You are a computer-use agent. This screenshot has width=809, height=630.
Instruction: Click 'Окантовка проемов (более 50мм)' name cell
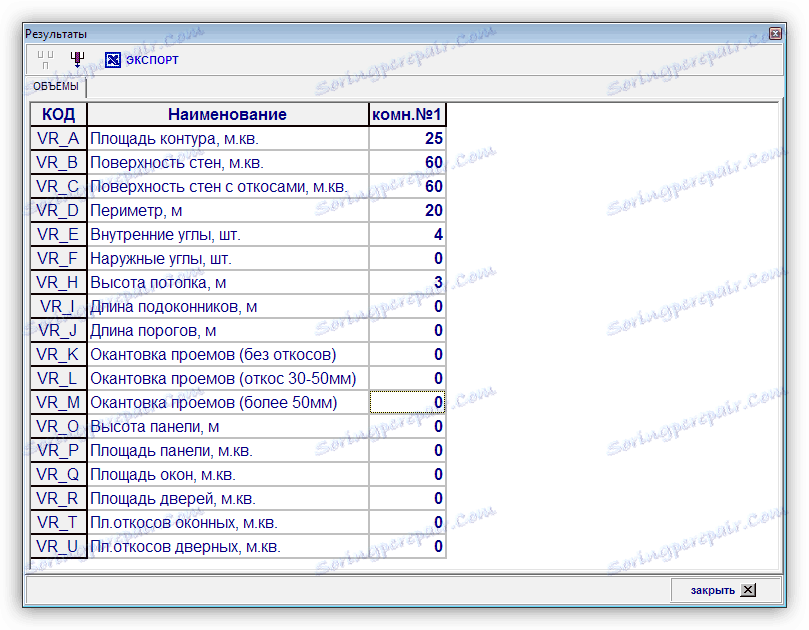click(x=228, y=402)
